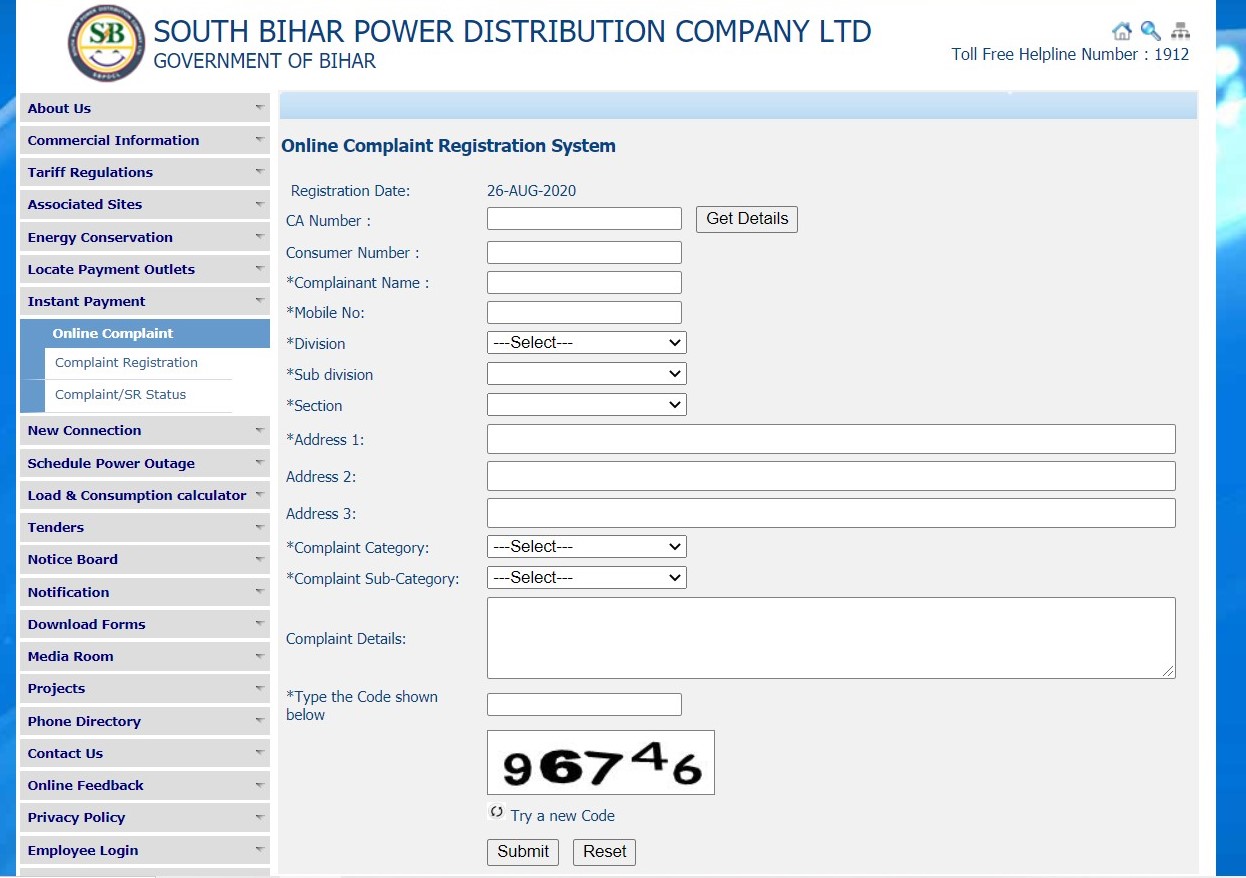Open the Sub division dropdown
Screen dimensions: 1246x878
click(x=587, y=374)
